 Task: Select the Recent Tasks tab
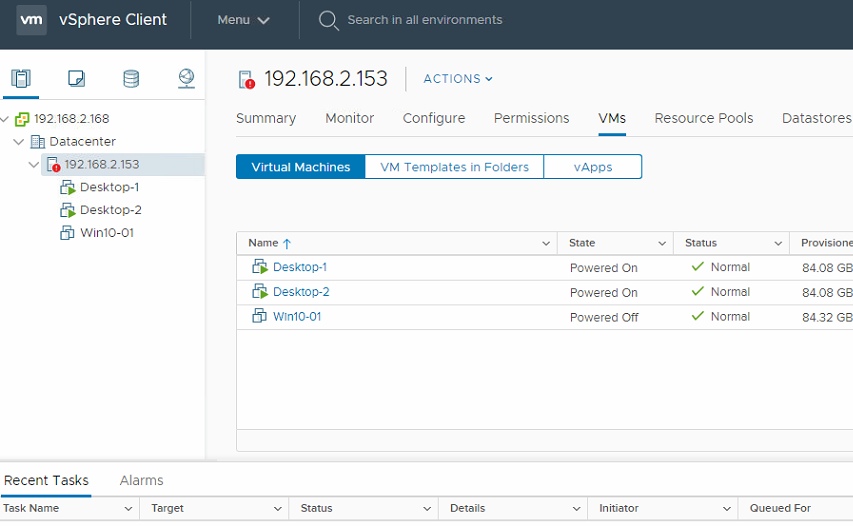pyautogui.click(x=46, y=481)
